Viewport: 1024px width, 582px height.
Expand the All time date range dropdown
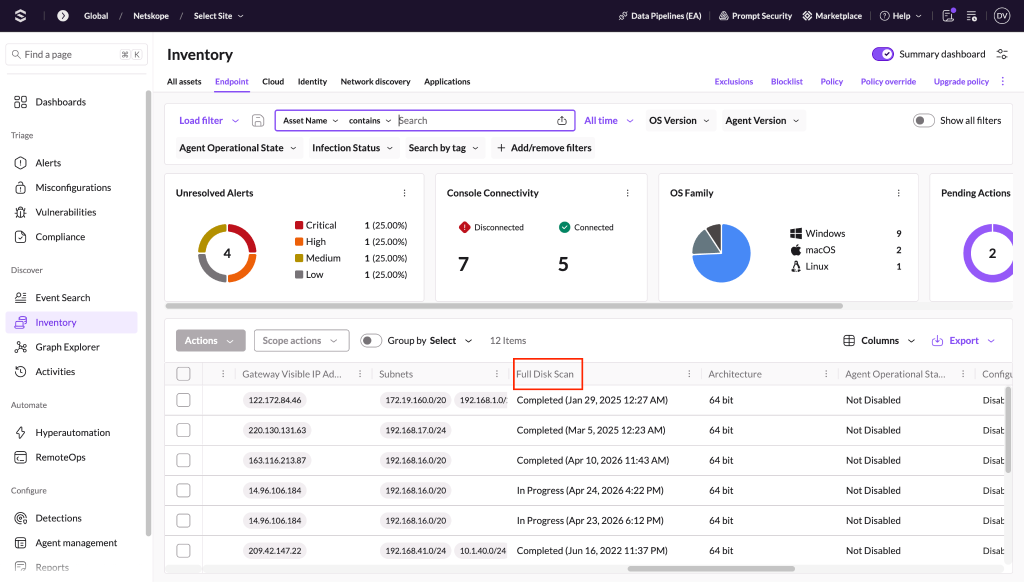pyautogui.click(x=609, y=120)
